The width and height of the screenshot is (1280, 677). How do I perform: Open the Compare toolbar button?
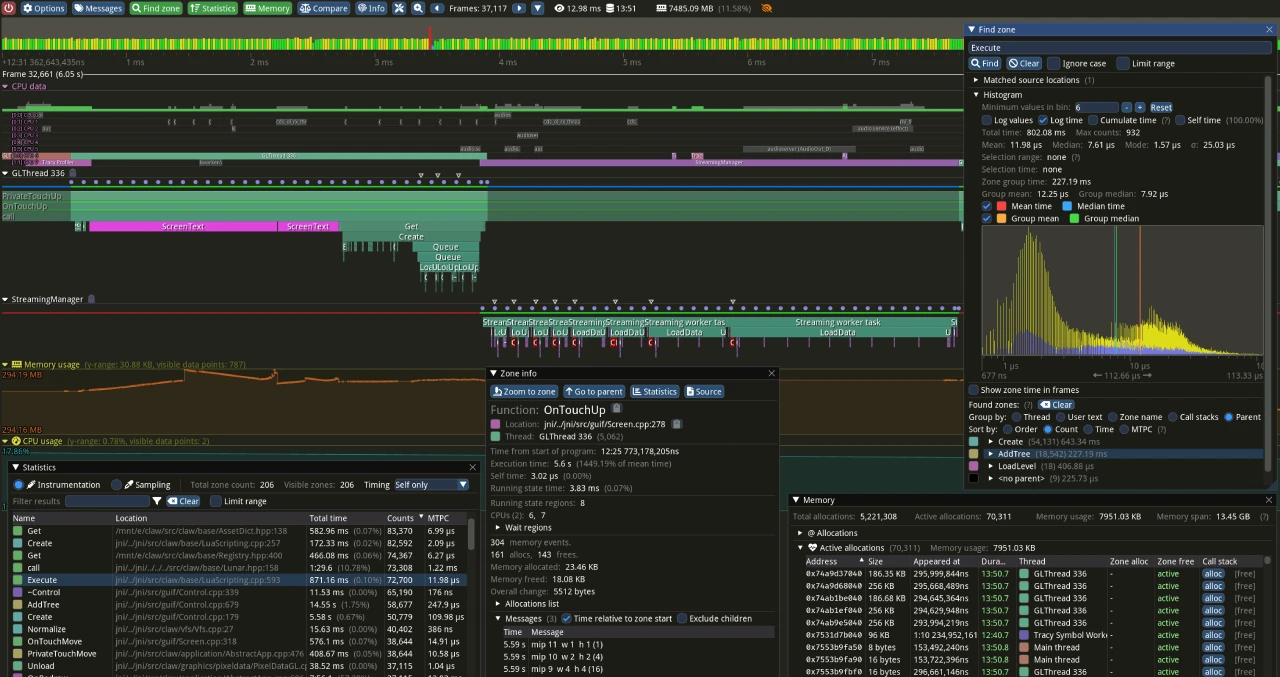(x=324, y=8)
